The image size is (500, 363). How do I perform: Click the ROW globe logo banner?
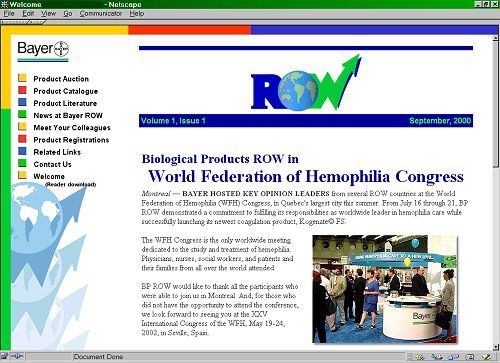click(306, 83)
